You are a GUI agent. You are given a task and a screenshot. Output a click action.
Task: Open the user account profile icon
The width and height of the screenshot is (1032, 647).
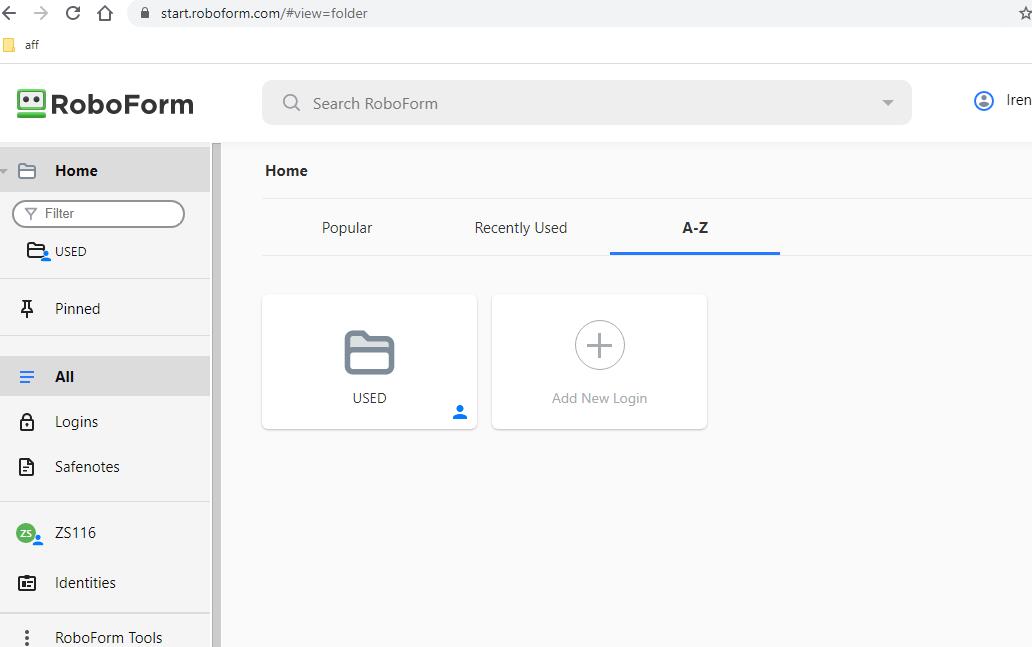pyautogui.click(x=984, y=101)
